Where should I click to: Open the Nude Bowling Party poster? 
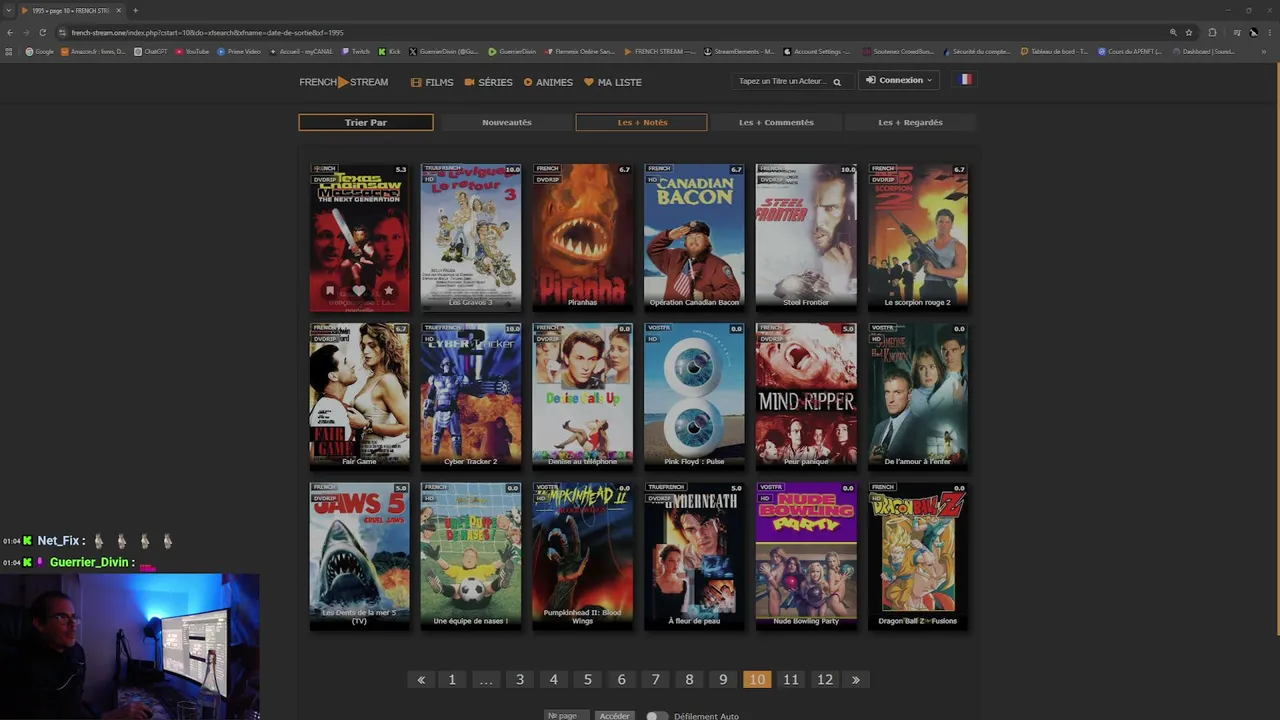[x=806, y=556]
